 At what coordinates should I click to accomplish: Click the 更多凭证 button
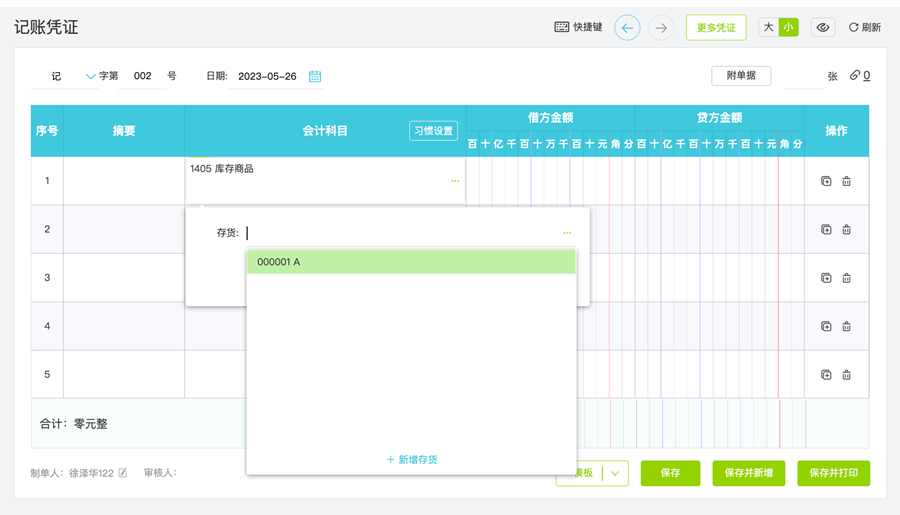[x=716, y=28]
